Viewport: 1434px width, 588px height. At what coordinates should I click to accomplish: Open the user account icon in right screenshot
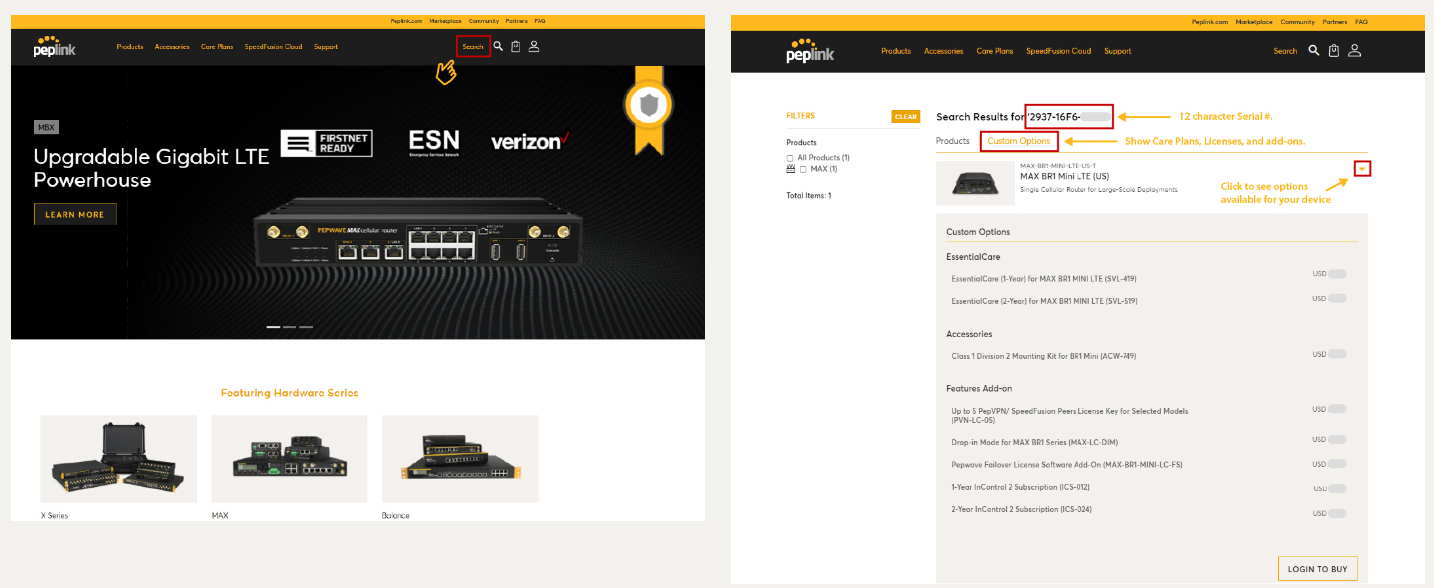tap(1355, 51)
